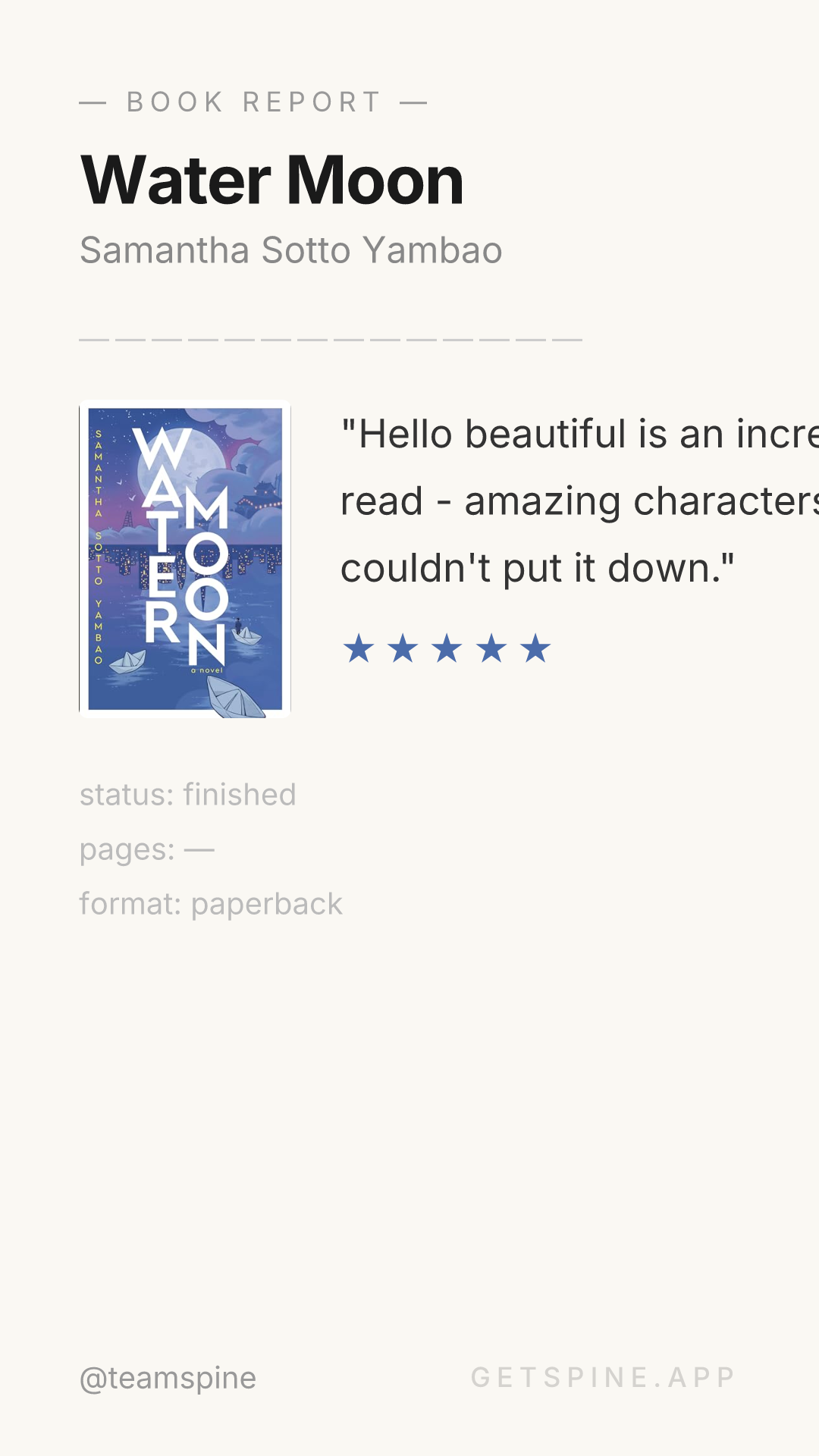This screenshot has width=819, height=1456.
Task: Click the third rating star
Action: point(447,648)
